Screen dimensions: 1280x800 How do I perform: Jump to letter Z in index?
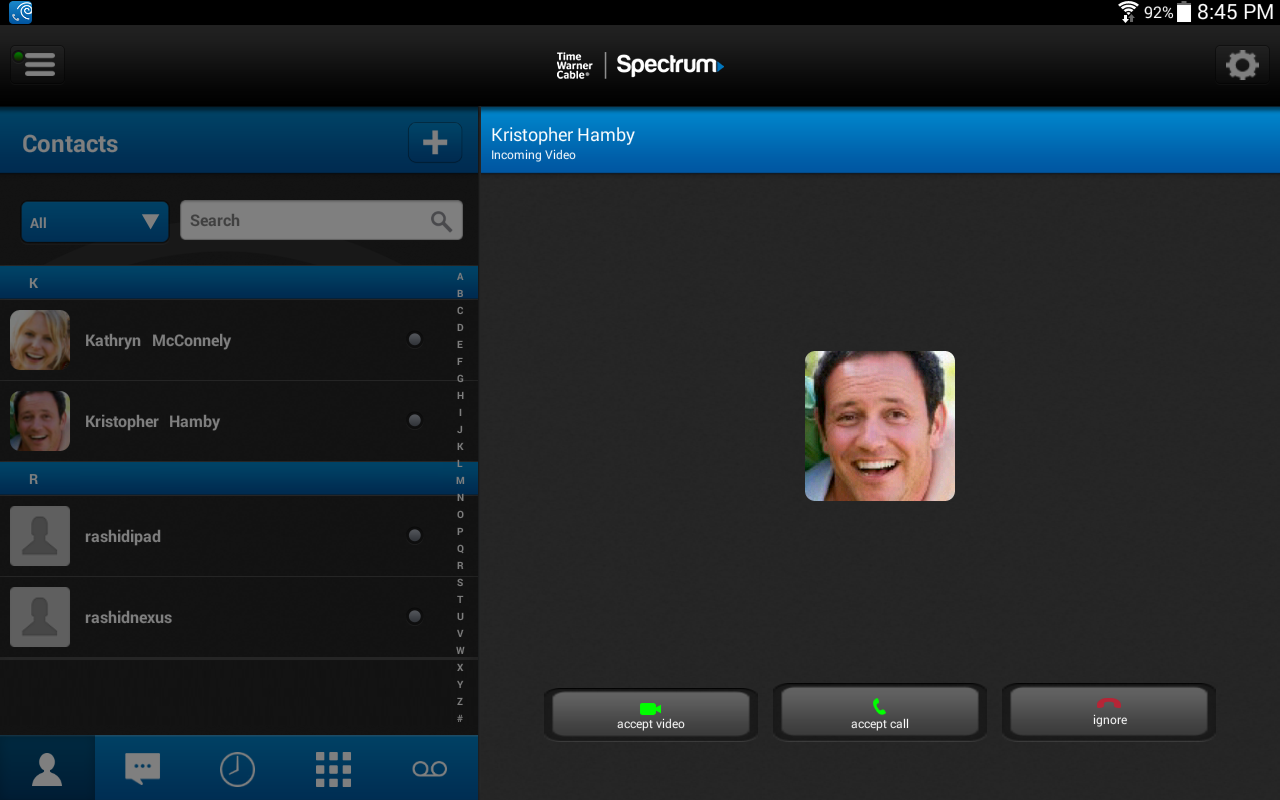pos(460,702)
